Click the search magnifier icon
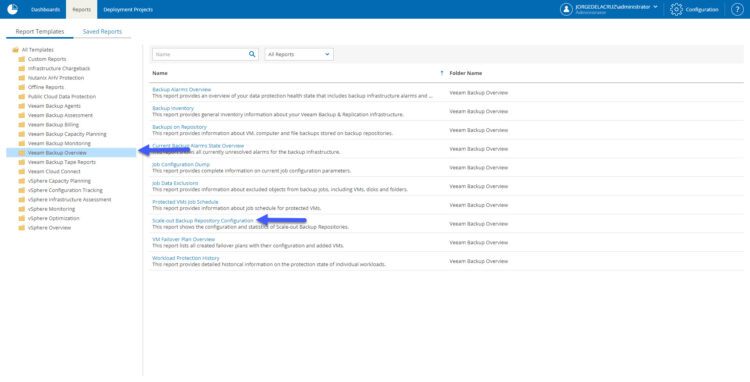 click(252, 55)
